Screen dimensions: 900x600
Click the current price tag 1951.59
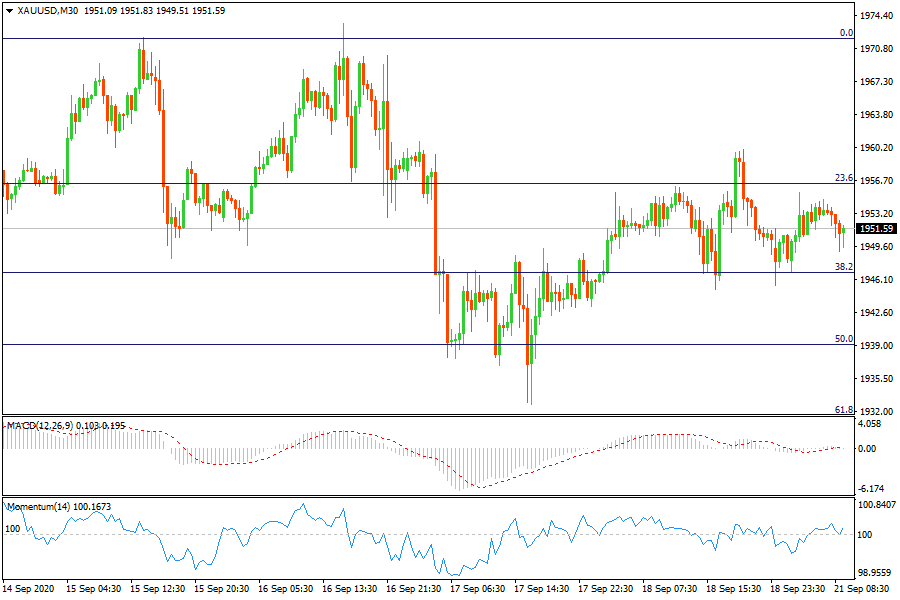tap(876, 229)
